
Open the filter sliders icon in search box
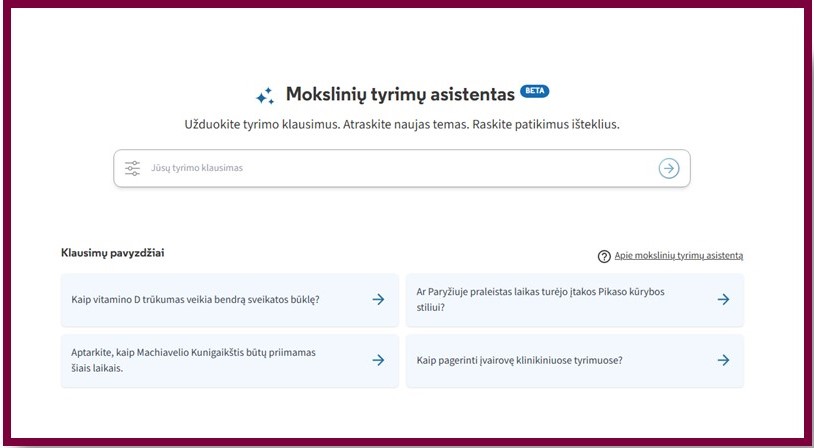(x=133, y=168)
